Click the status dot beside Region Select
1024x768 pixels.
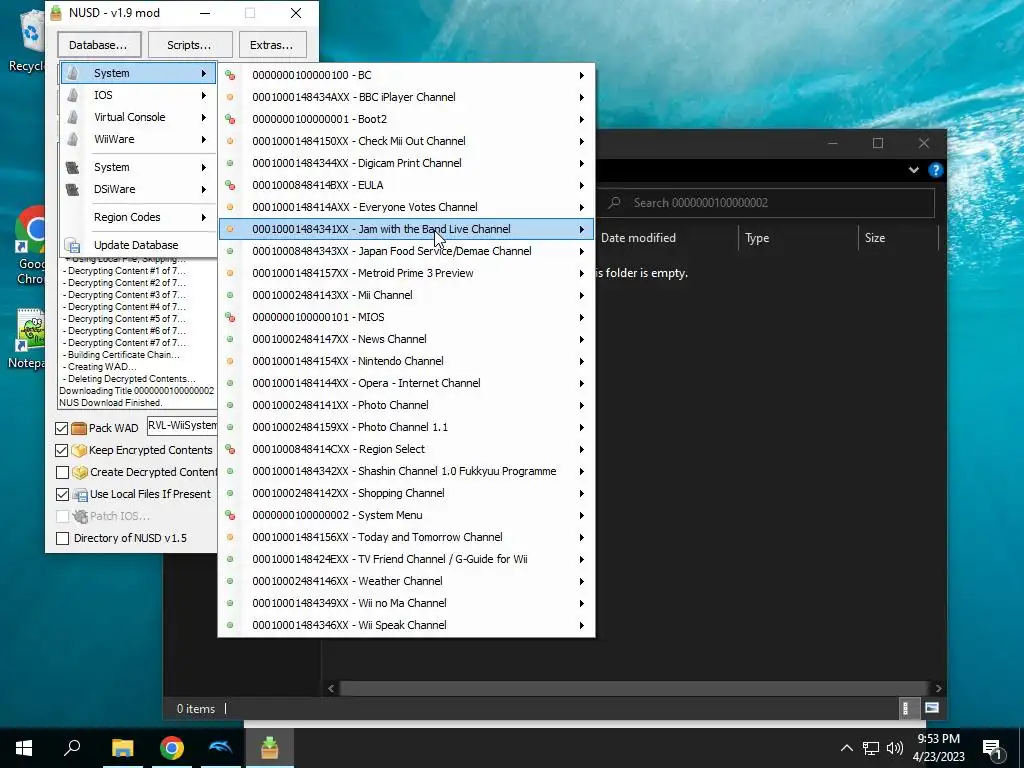[x=230, y=449]
